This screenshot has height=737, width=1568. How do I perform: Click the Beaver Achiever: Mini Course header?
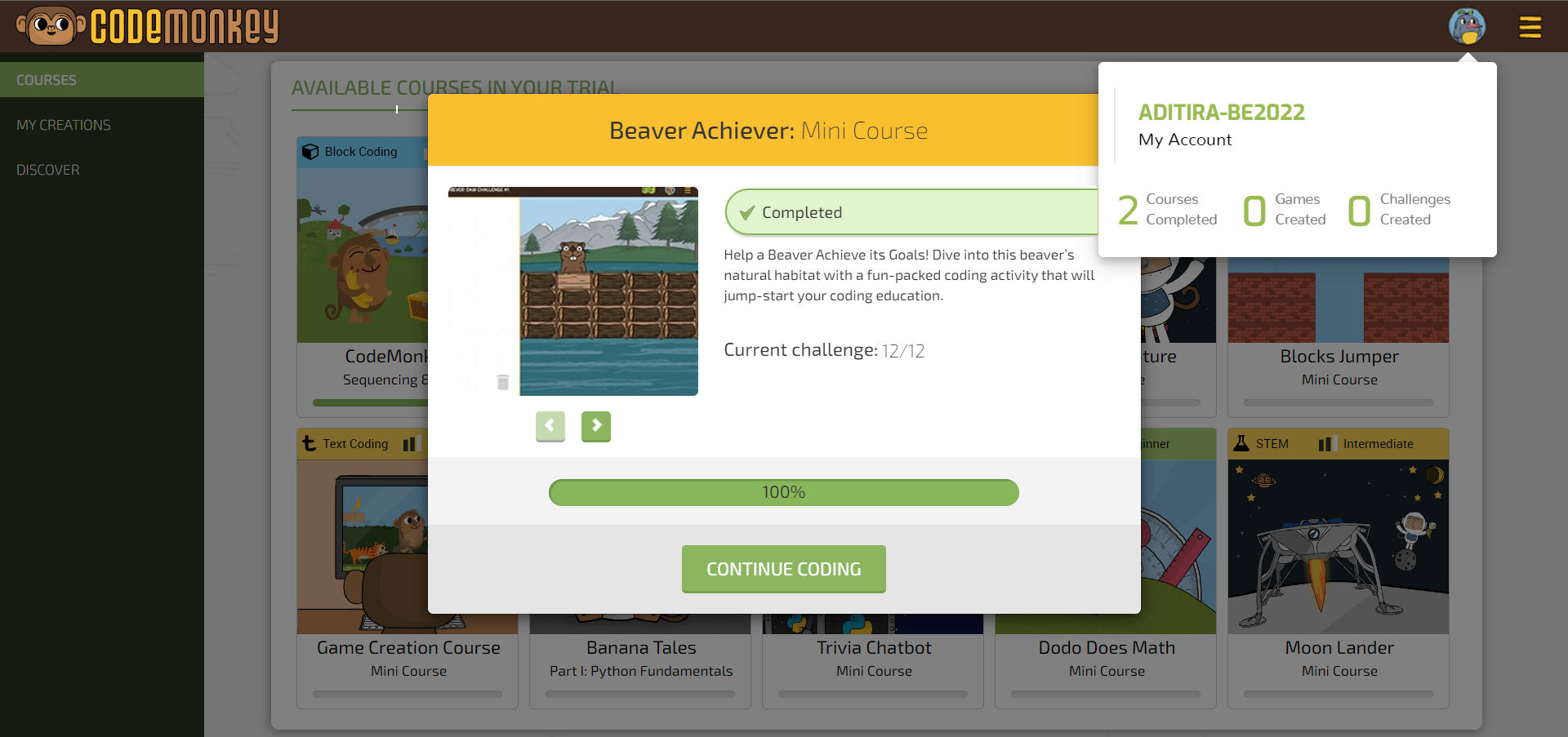[x=768, y=131]
